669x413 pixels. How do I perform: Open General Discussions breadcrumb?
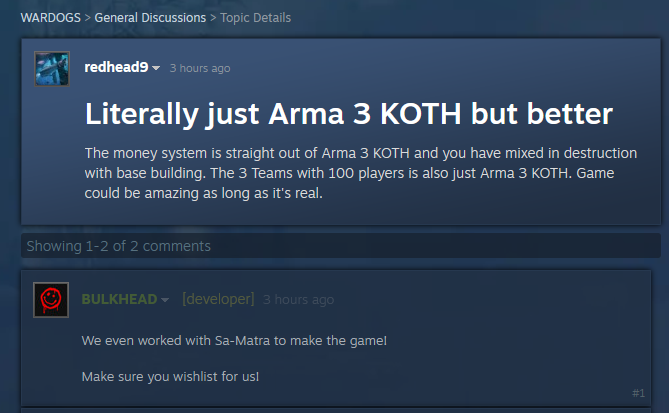(x=150, y=17)
